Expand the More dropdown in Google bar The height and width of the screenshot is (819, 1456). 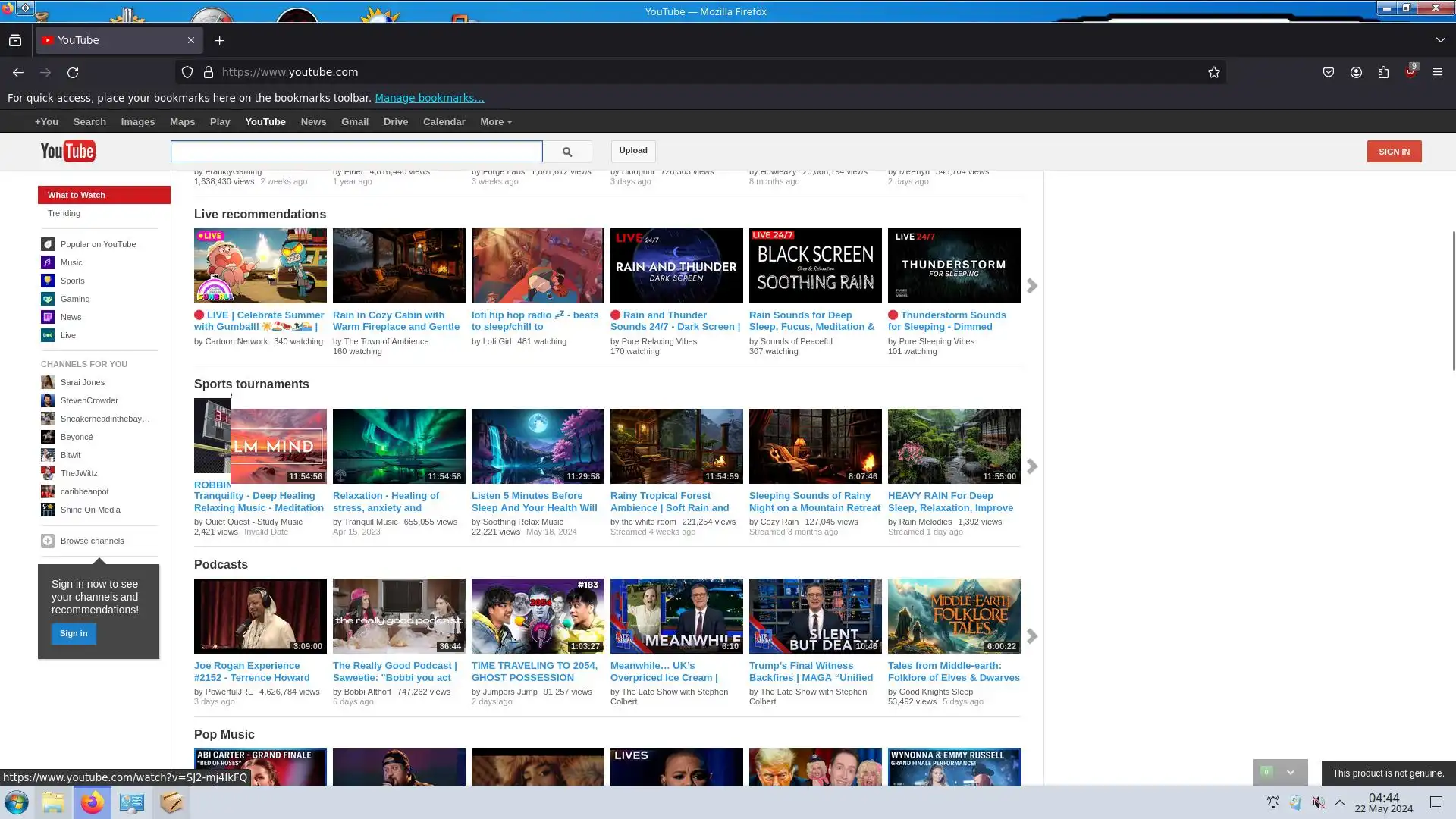coord(495,122)
